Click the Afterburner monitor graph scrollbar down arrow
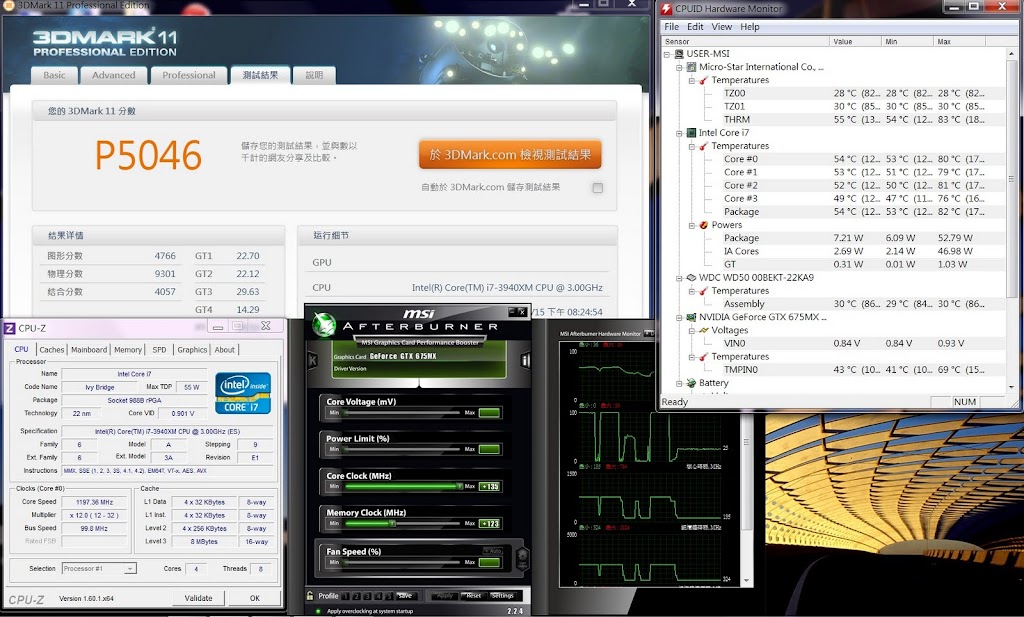The image size is (1024, 617). click(x=746, y=580)
